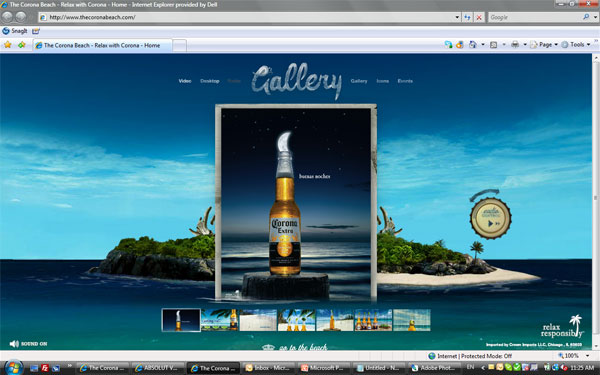Select the pale empty beach thumbnail
Viewport: 600px width, 375px height.
258,320
